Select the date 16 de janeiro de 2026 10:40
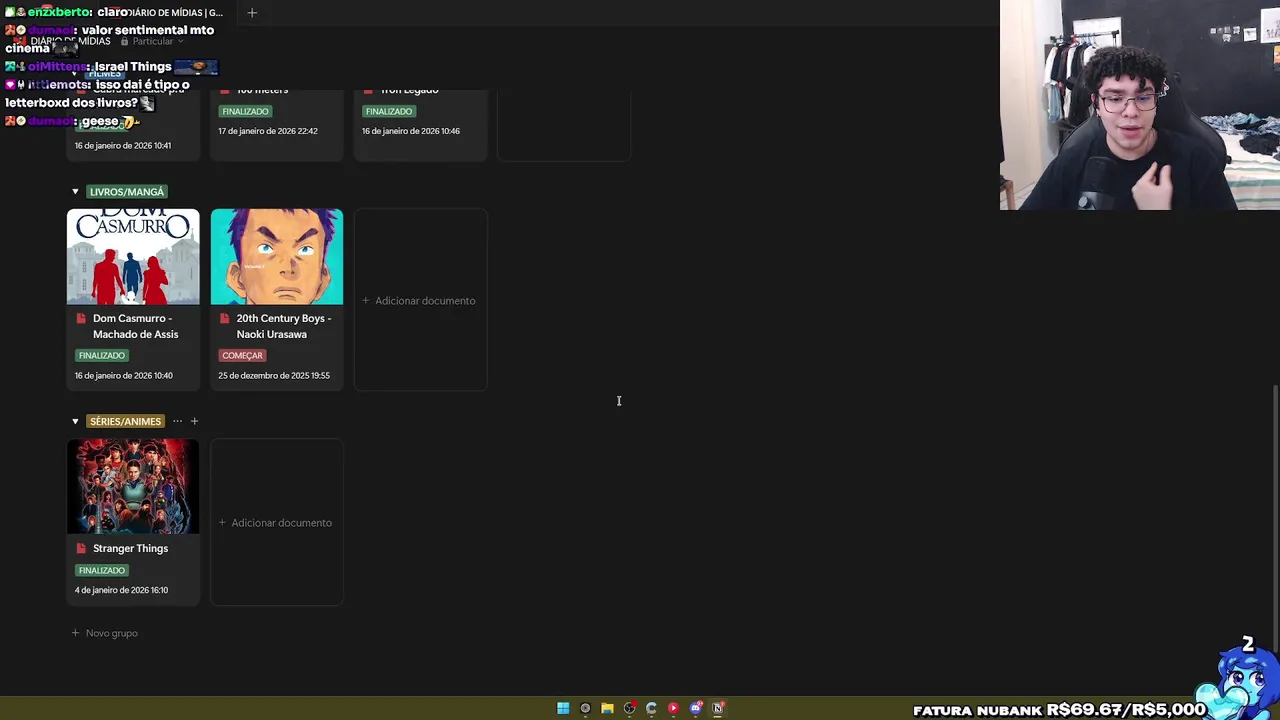Screen dimensions: 1280x720 124,375
